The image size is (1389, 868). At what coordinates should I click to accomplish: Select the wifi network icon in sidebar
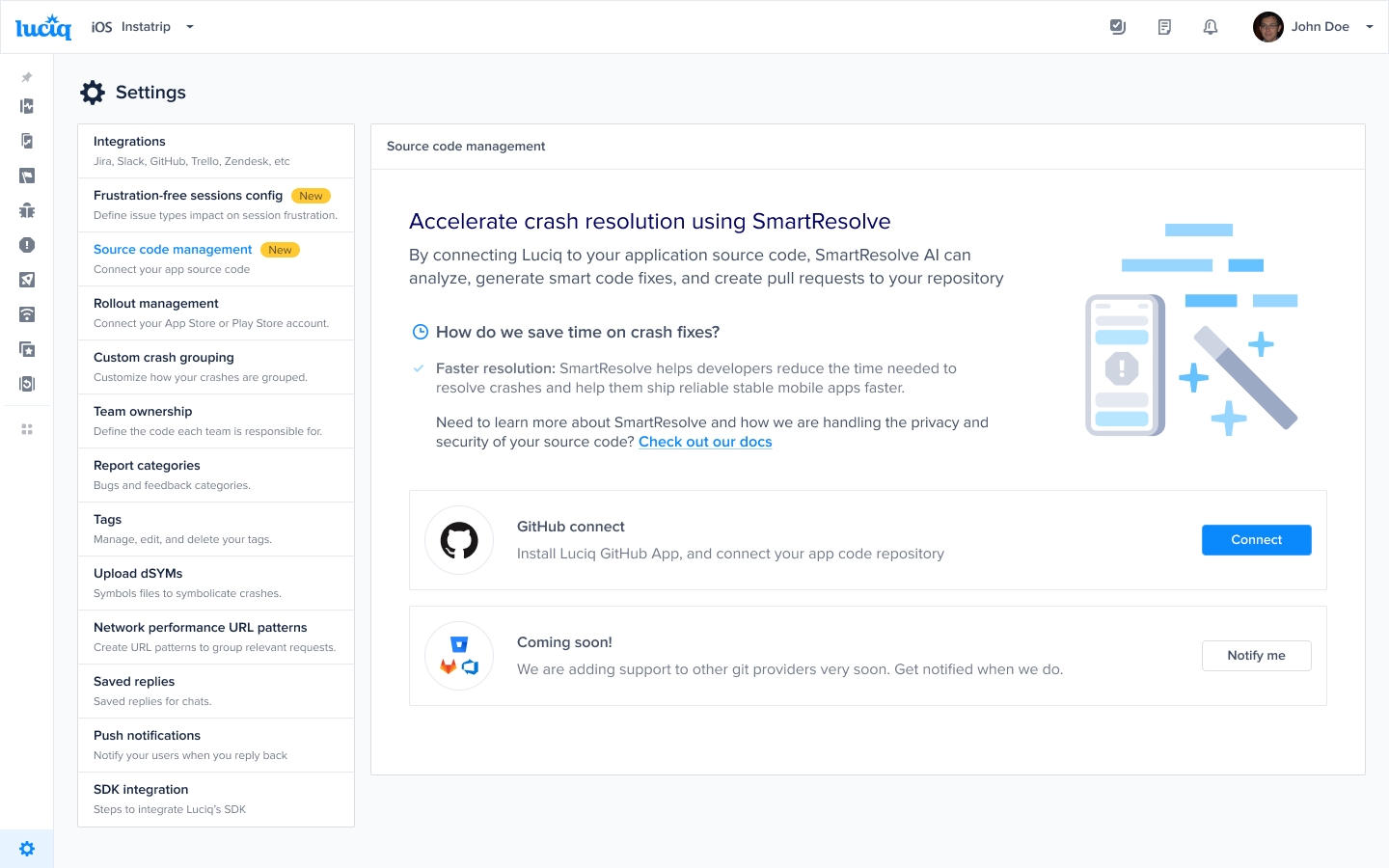(27, 314)
